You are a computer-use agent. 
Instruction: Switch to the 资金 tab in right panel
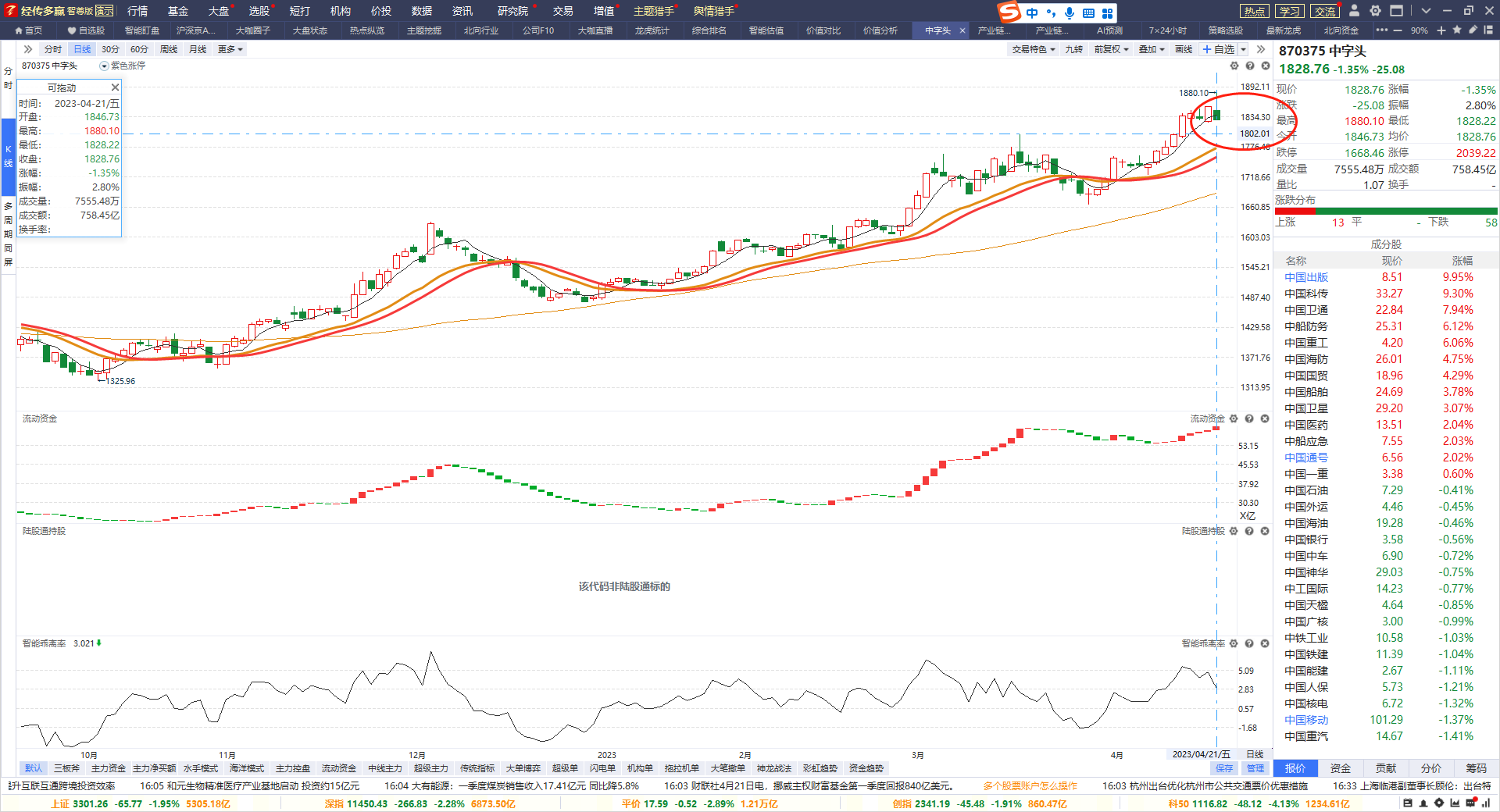[x=1341, y=768]
